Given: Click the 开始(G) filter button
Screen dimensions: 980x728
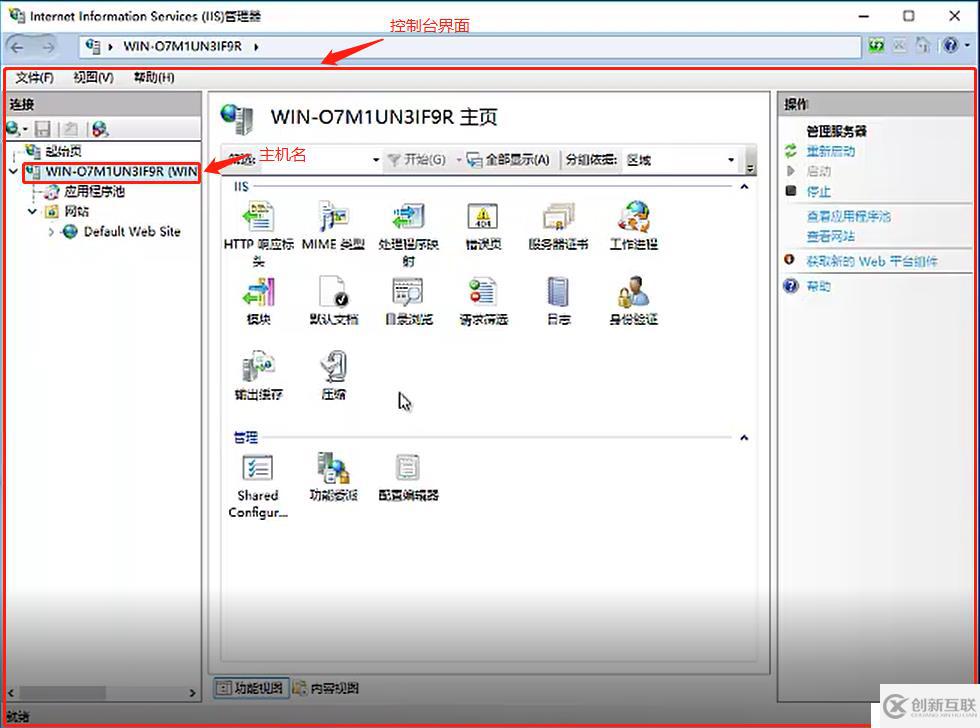Looking at the screenshot, I should pos(416,160).
